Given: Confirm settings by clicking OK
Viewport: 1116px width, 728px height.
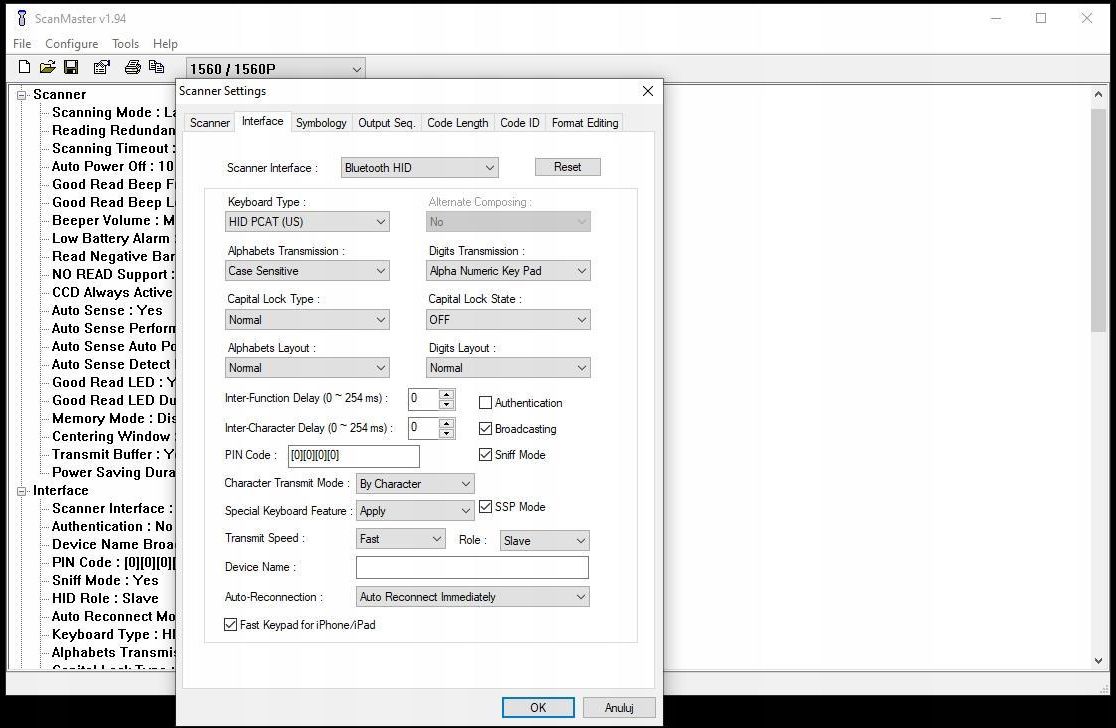Looking at the screenshot, I should (538, 707).
